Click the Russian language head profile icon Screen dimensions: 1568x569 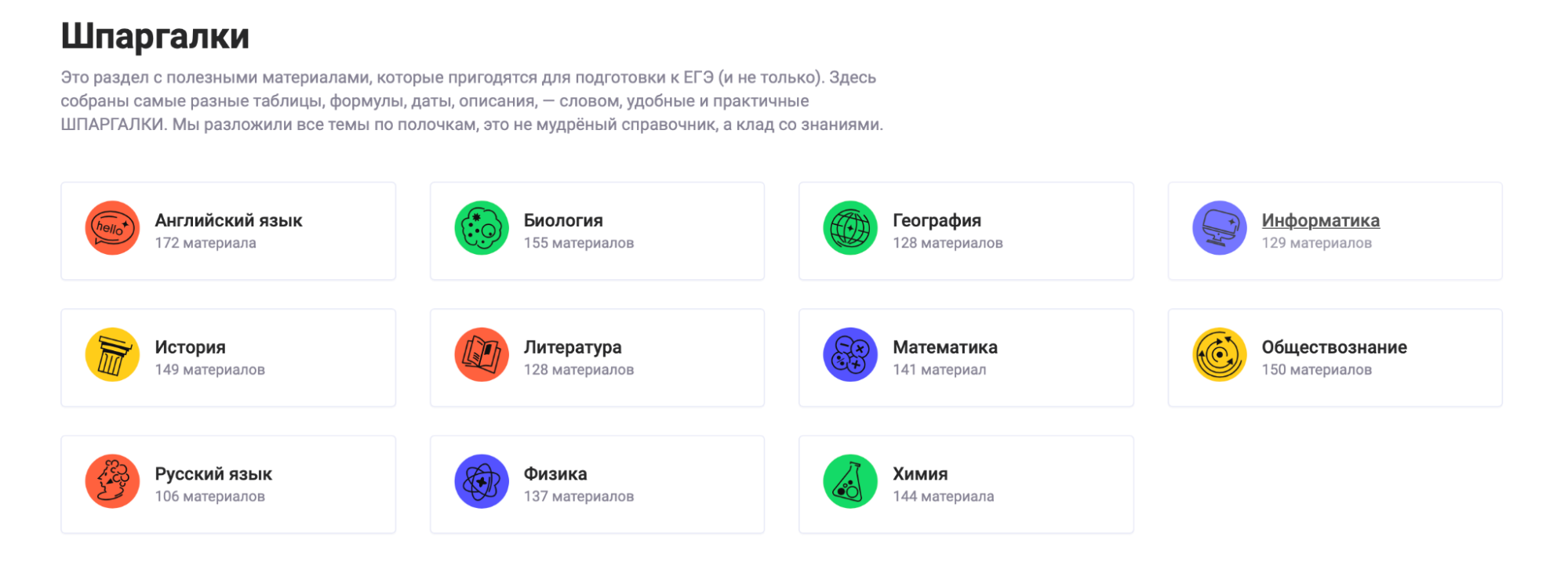point(112,481)
